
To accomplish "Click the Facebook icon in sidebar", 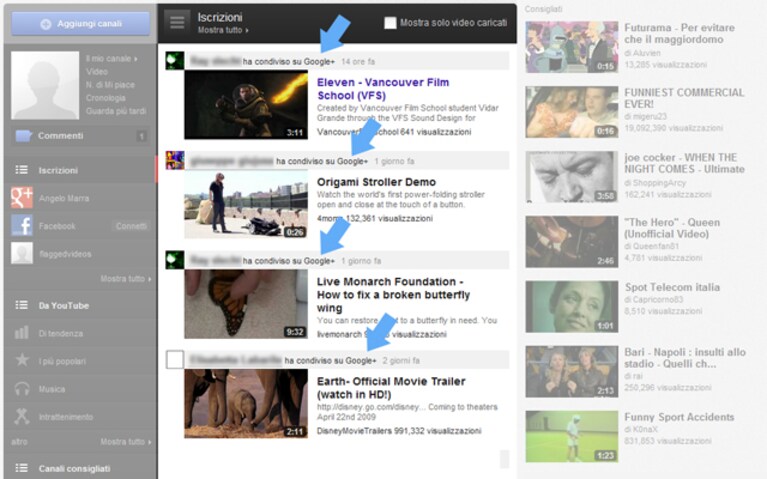I will point(22,226).
